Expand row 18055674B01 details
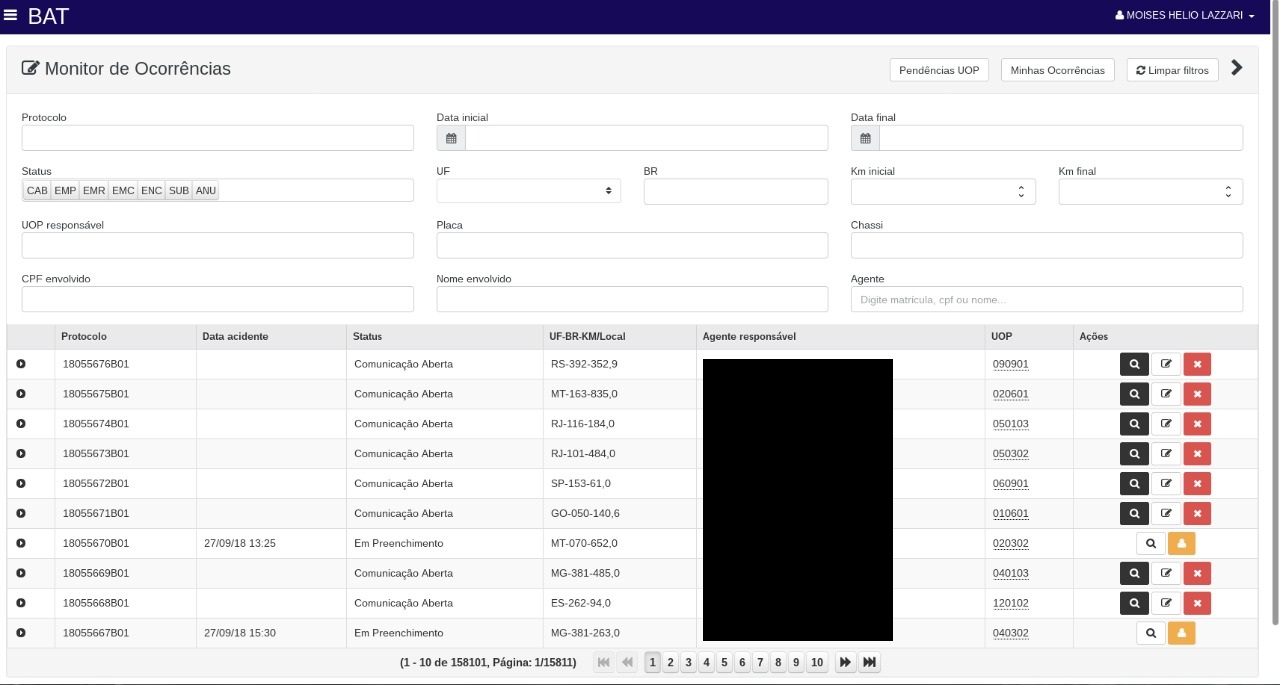 (21, 424)
